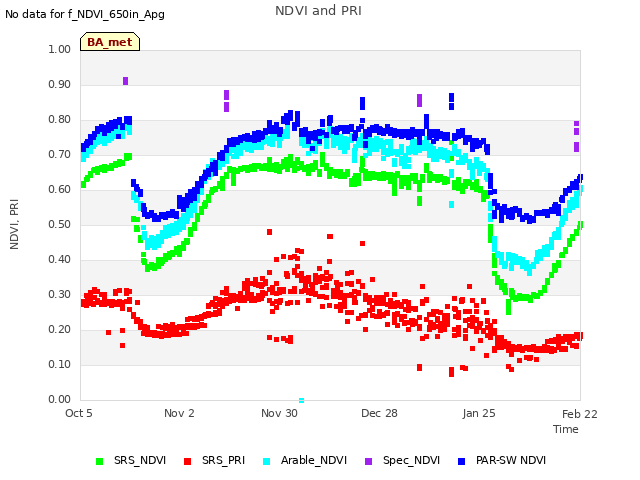Click the chart title NDVI and PRI

pyautogui.click(x=318, y=11)
